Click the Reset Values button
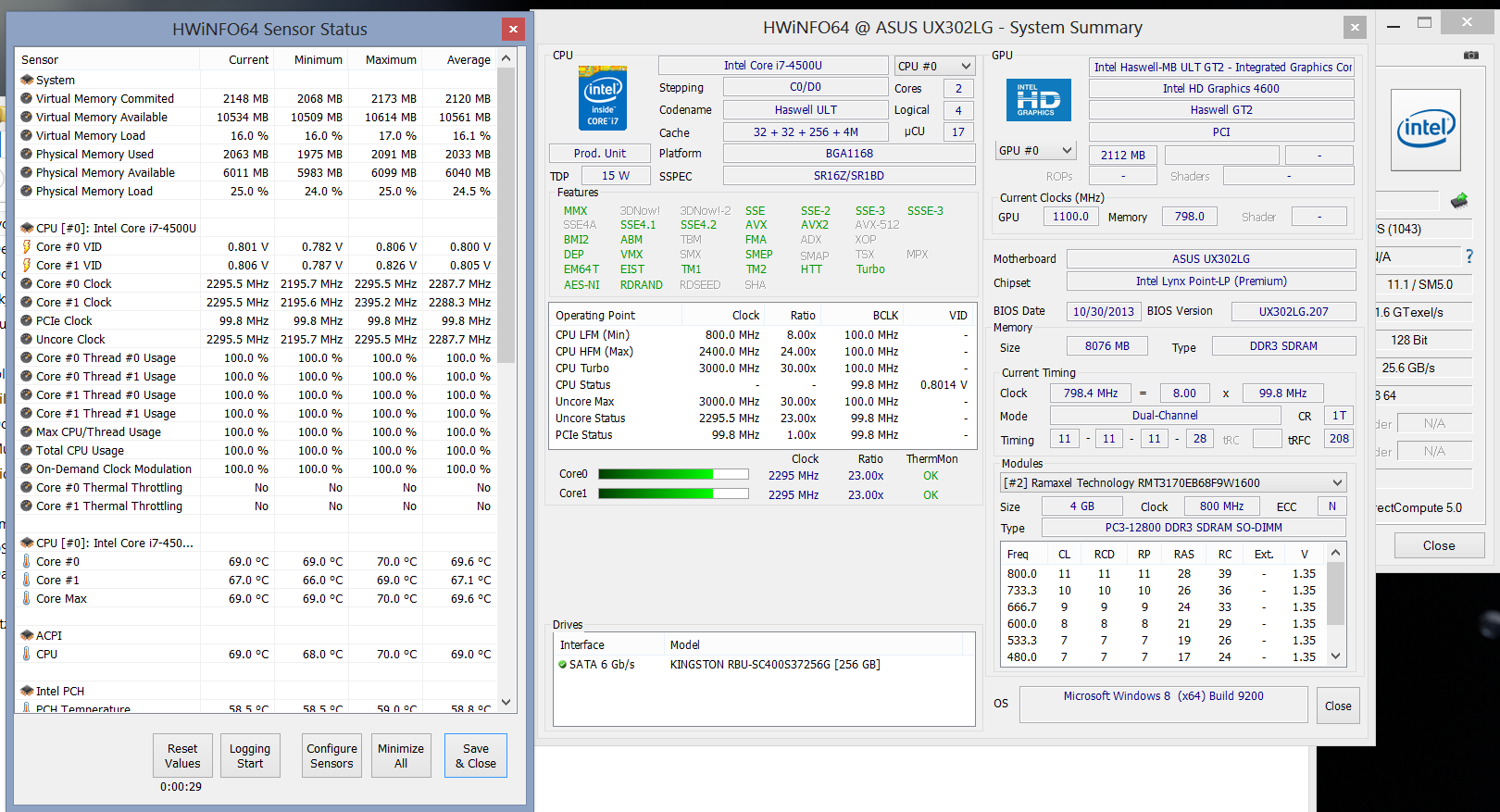Image resolution: width=1500 pixels, height=812 pixels. 182,756
